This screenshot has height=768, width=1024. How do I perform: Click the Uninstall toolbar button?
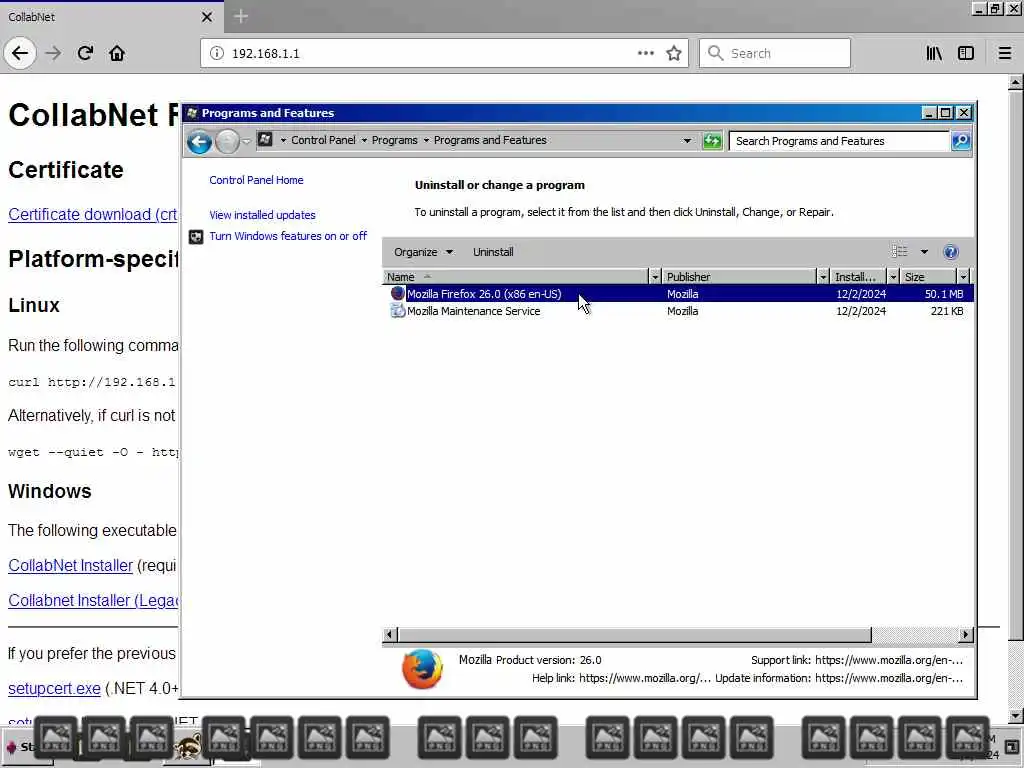[493, 252]
